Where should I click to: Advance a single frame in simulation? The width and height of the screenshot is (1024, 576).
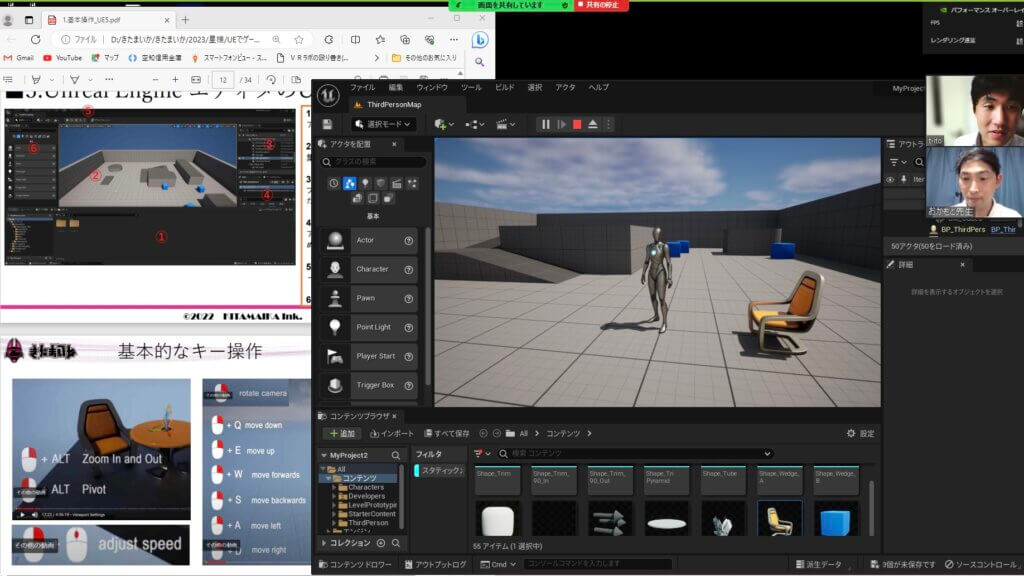tap(561, 124)
